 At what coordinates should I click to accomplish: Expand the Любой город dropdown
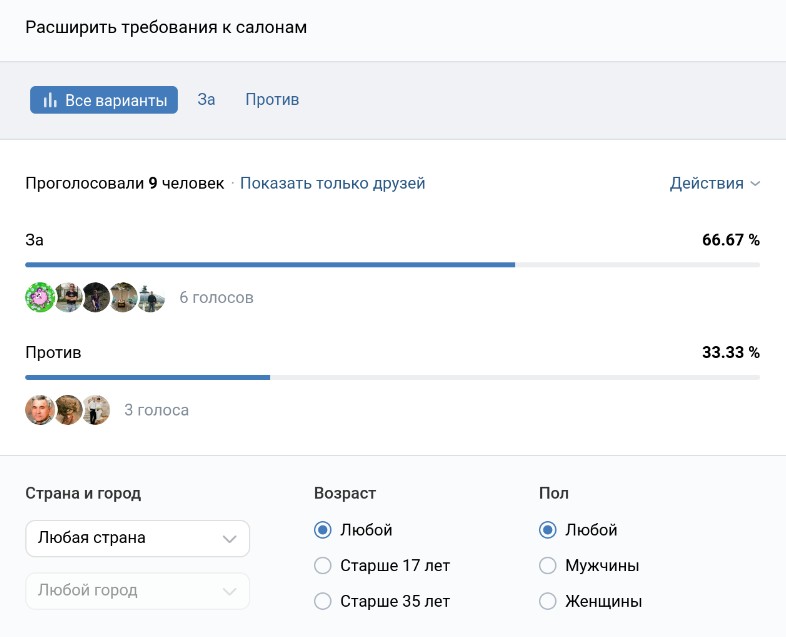(x=137, y=590)
